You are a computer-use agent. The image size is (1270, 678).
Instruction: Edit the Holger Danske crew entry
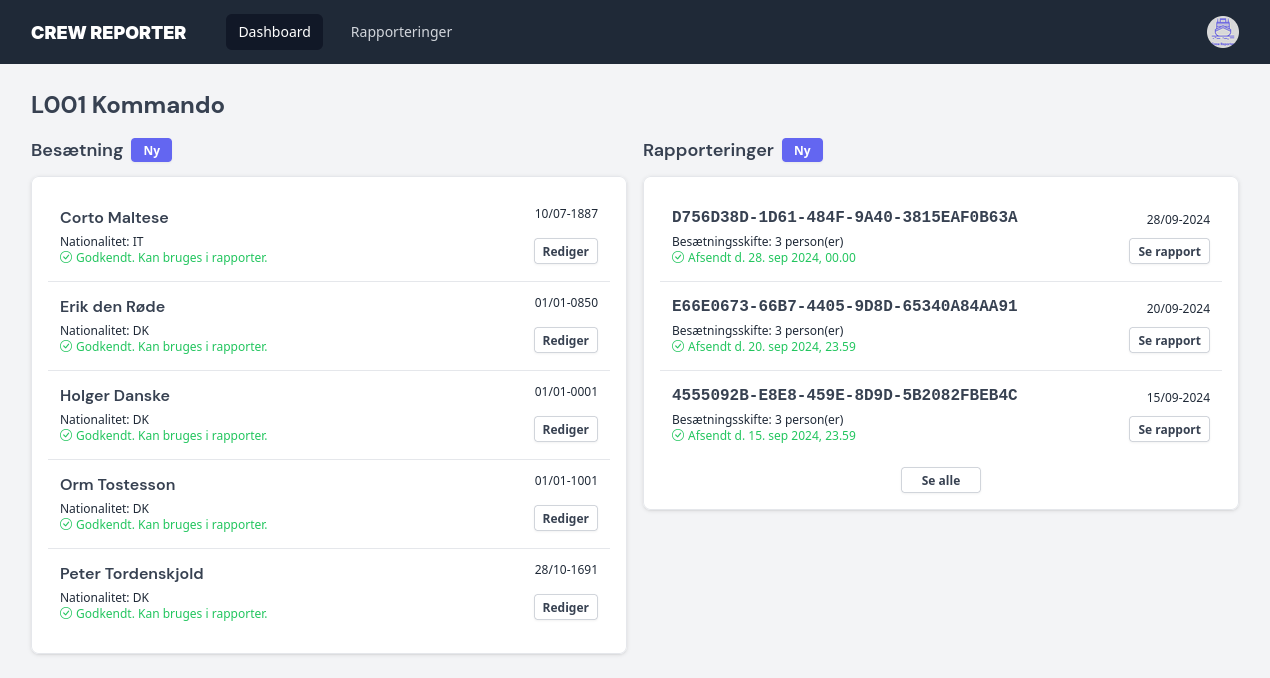pyautogui.click(x=565, y=429)
